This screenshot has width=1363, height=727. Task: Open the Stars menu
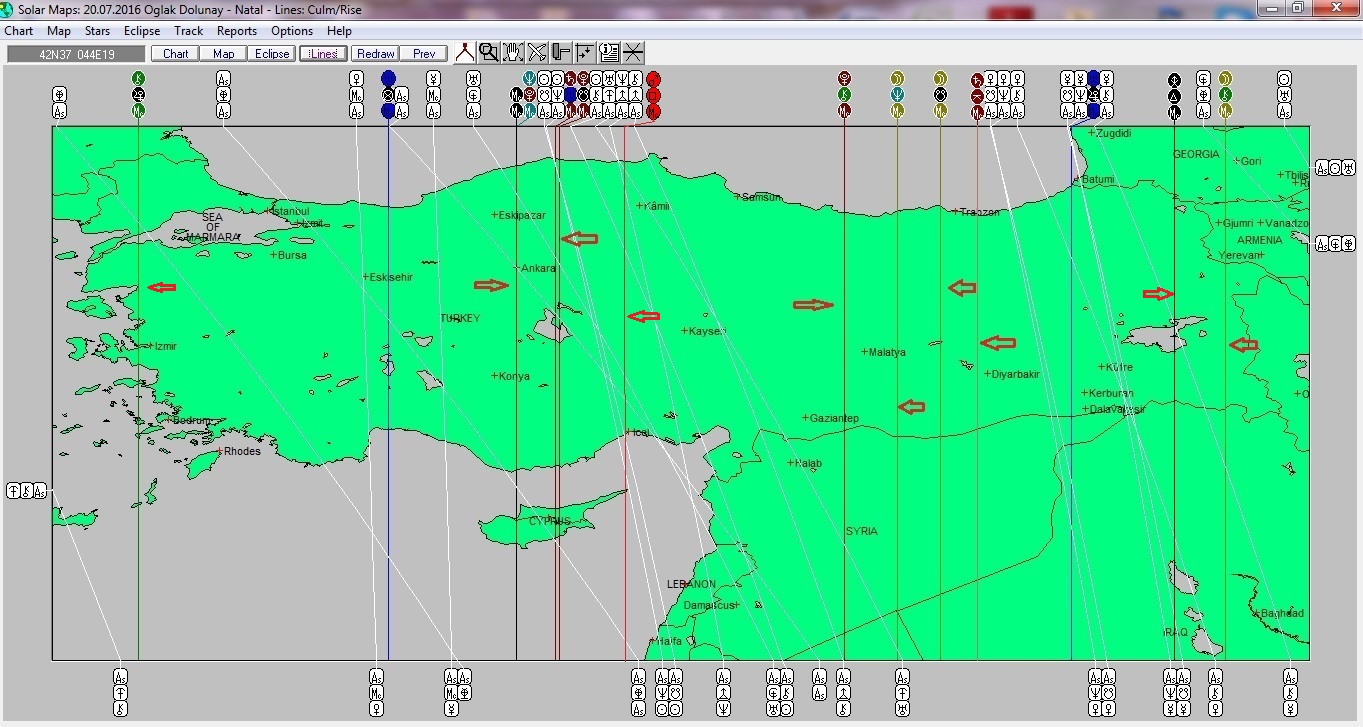[x=97, y=31]
